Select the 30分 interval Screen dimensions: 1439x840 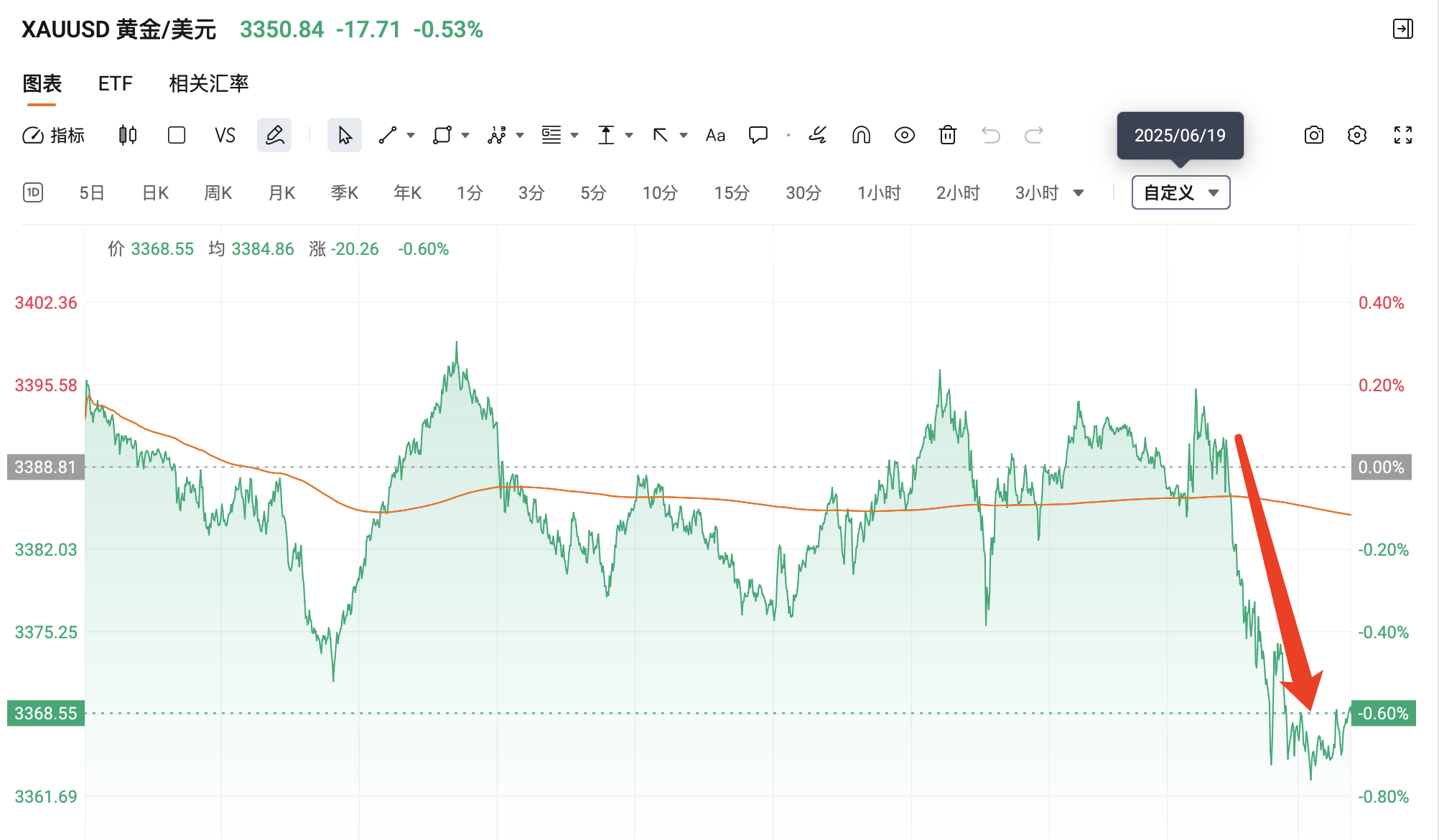coord(804,192)
